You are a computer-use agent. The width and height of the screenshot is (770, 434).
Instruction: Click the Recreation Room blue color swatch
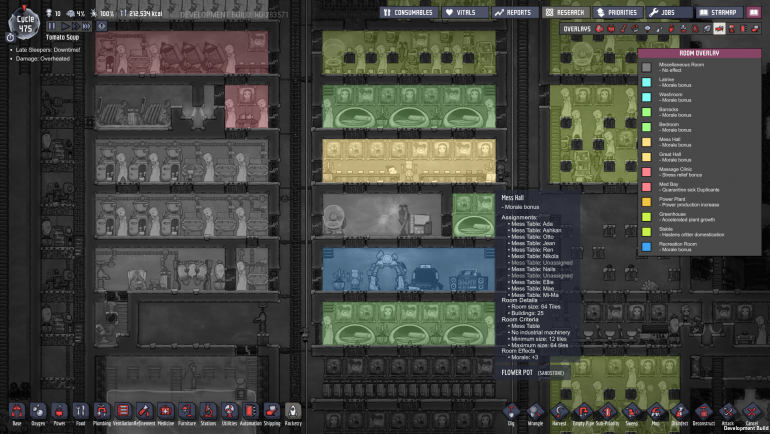(x=647, y=246)
